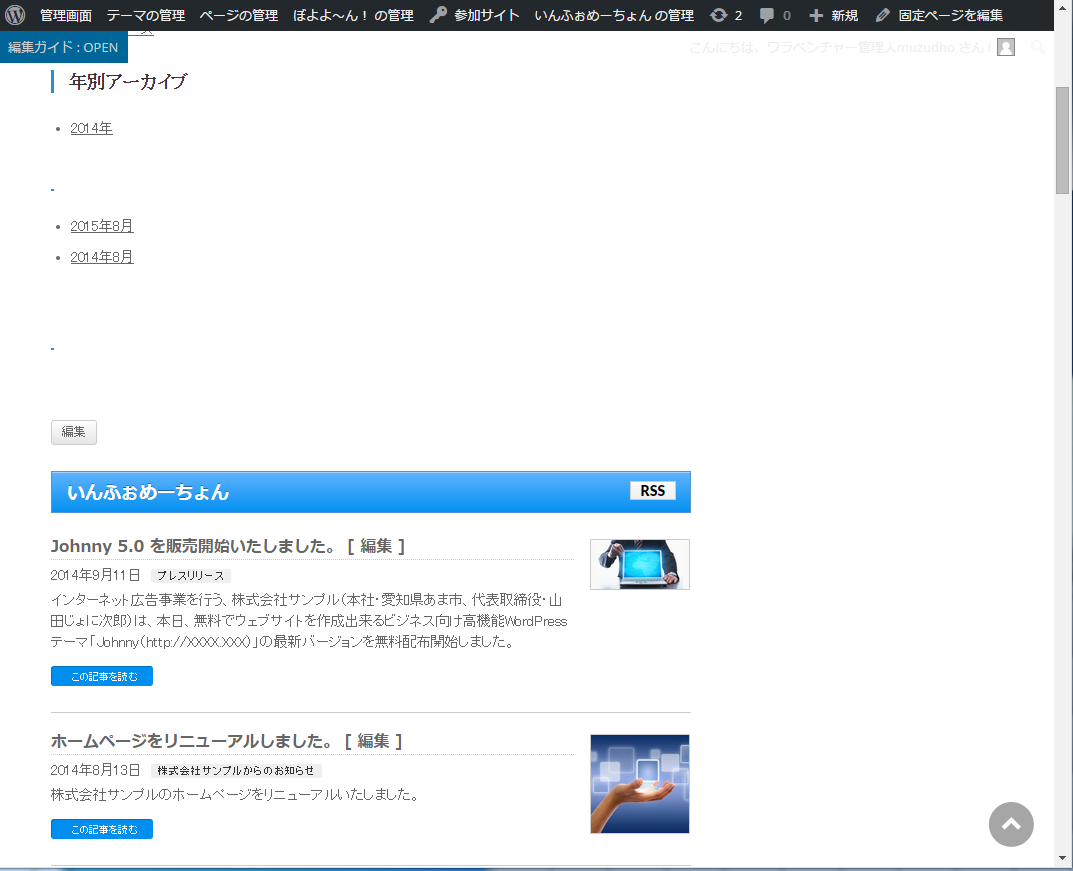
Task: Click the 年別アーカイブ heading
Action: [128, 81]
